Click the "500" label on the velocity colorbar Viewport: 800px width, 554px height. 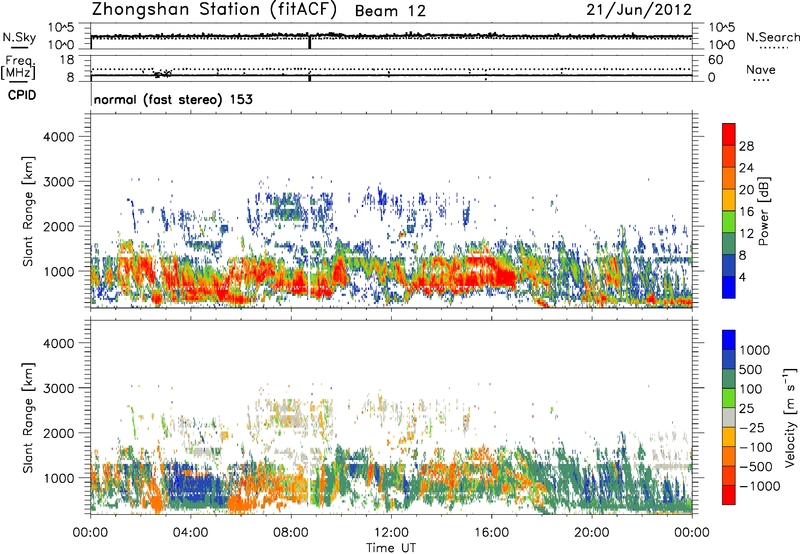tap(752, 370)
